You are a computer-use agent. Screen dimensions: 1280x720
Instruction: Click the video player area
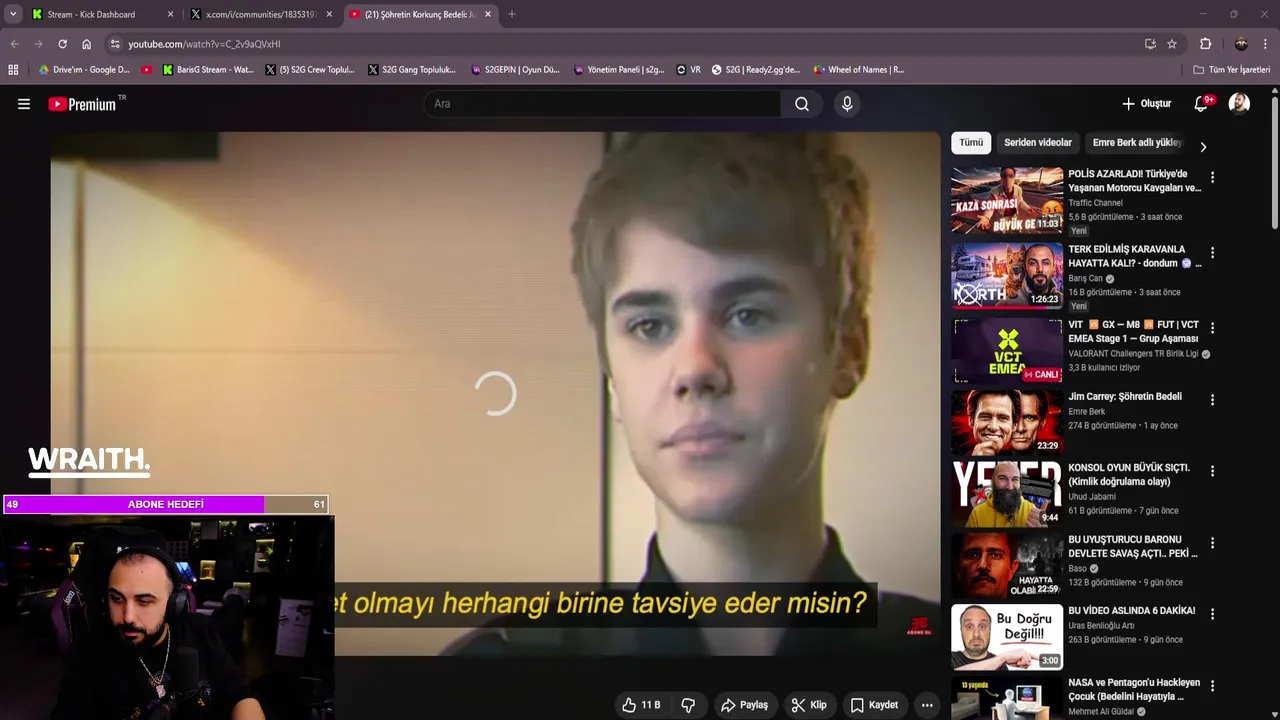(495, 393)
